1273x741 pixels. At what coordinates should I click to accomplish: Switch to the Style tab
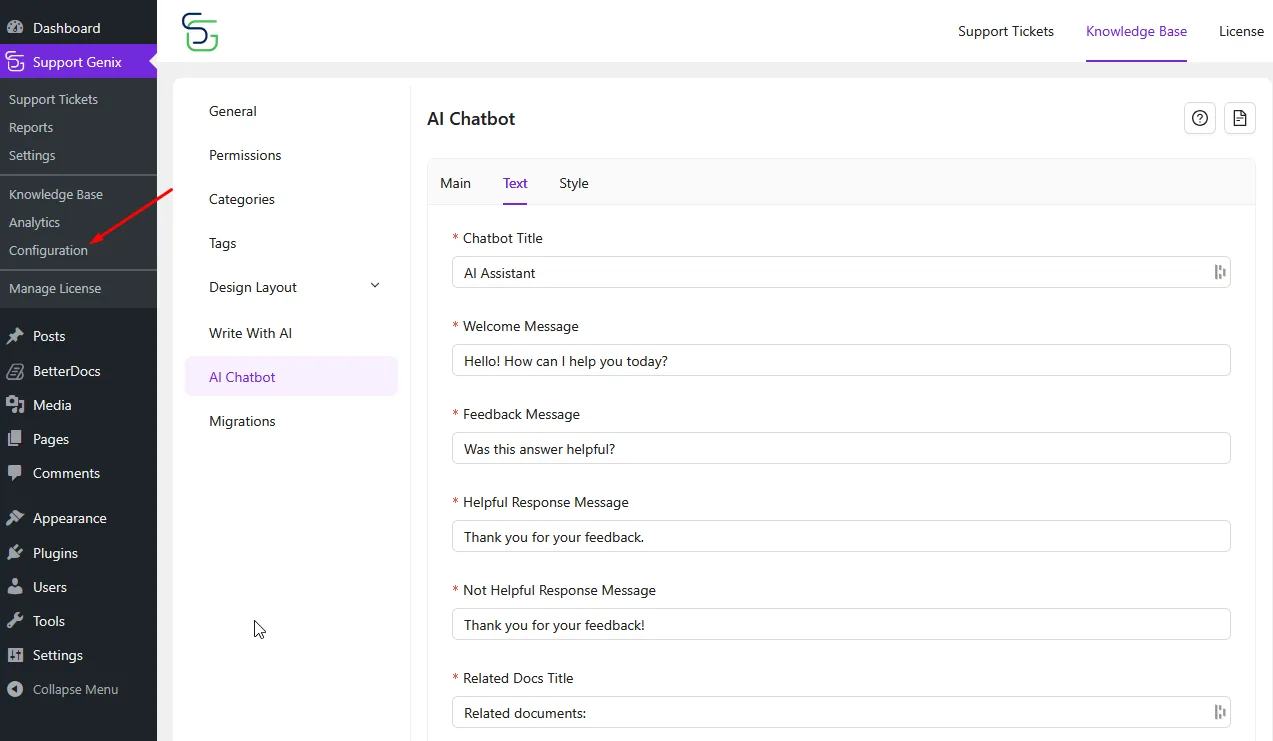point(573,183)
